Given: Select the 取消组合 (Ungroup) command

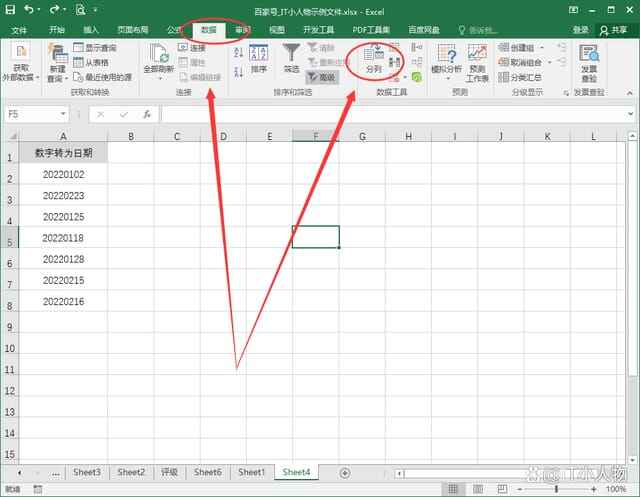Looking at the screenshot, I should [x=520, y=62].
